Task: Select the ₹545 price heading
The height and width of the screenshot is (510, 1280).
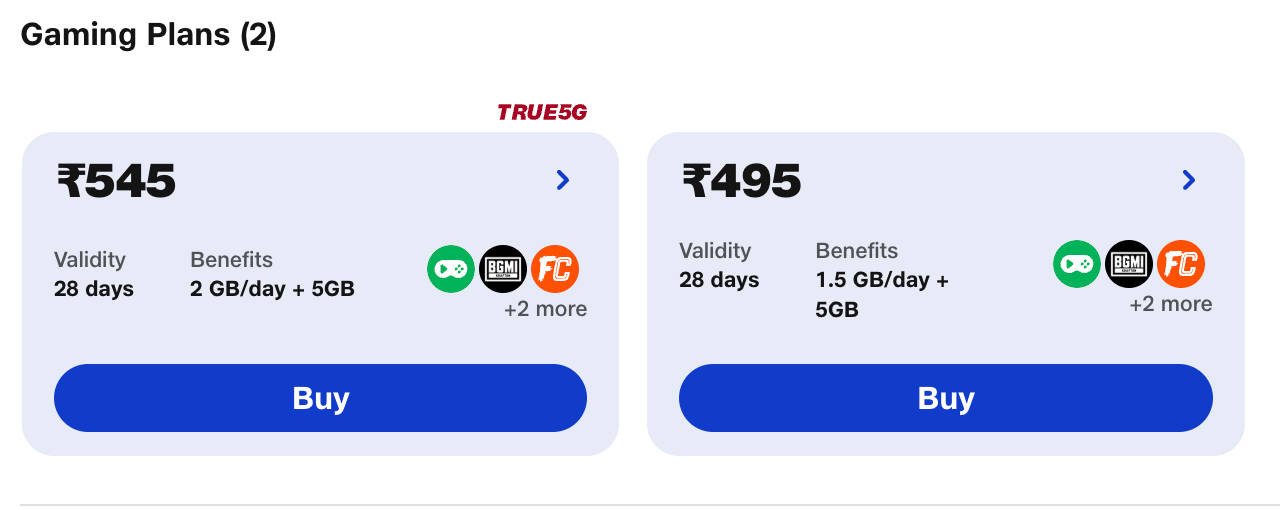Action: (116, 182)
